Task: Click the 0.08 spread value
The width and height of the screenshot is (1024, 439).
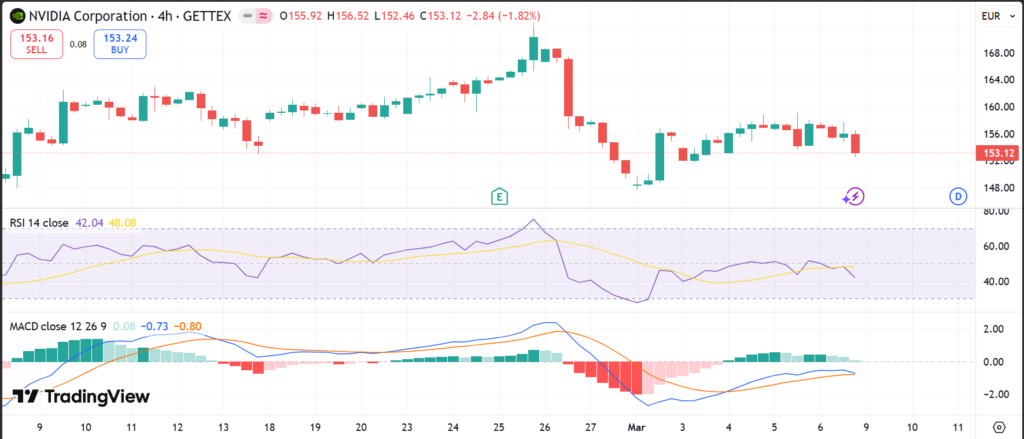Action: pos(77,44)
